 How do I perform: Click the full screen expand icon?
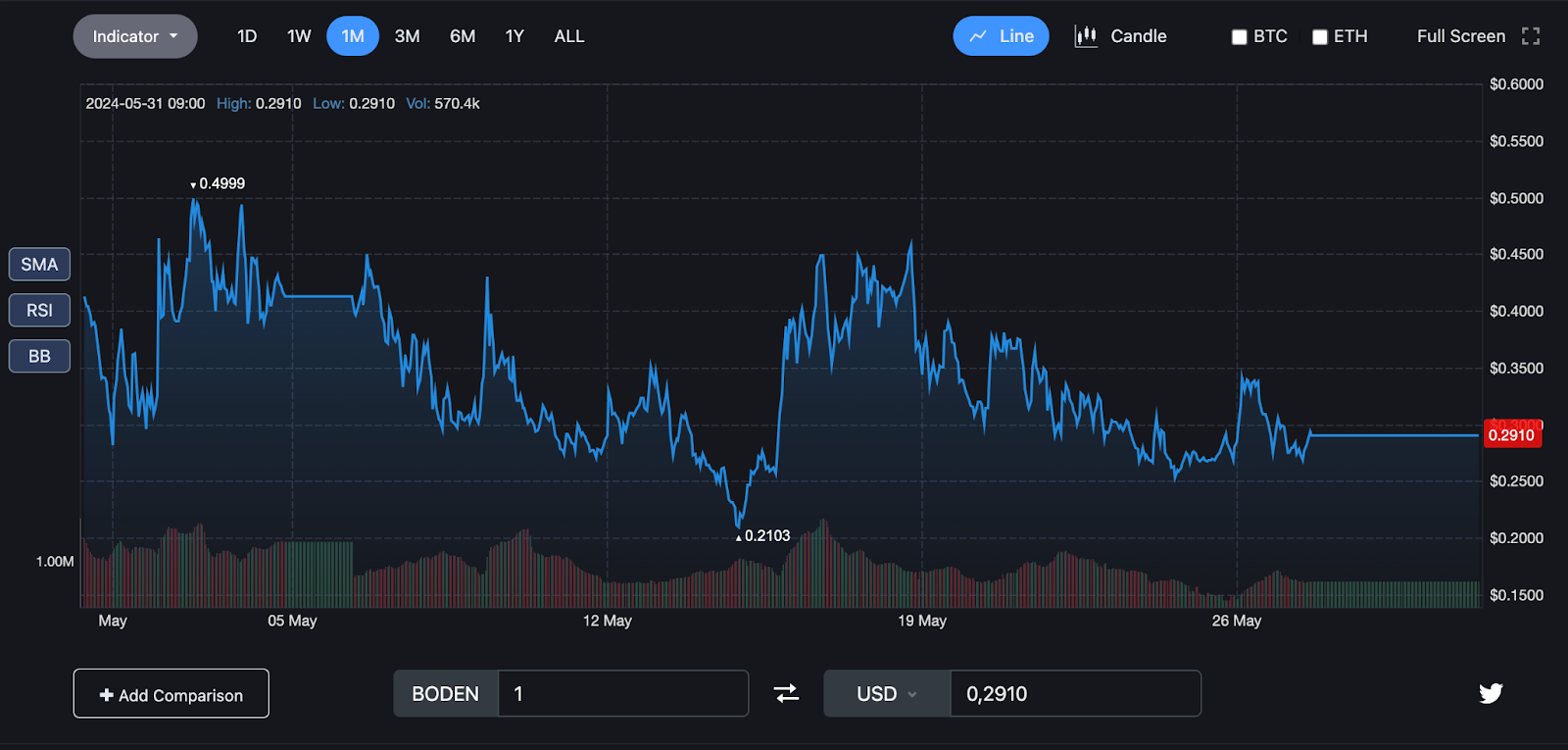(1531, 36)
